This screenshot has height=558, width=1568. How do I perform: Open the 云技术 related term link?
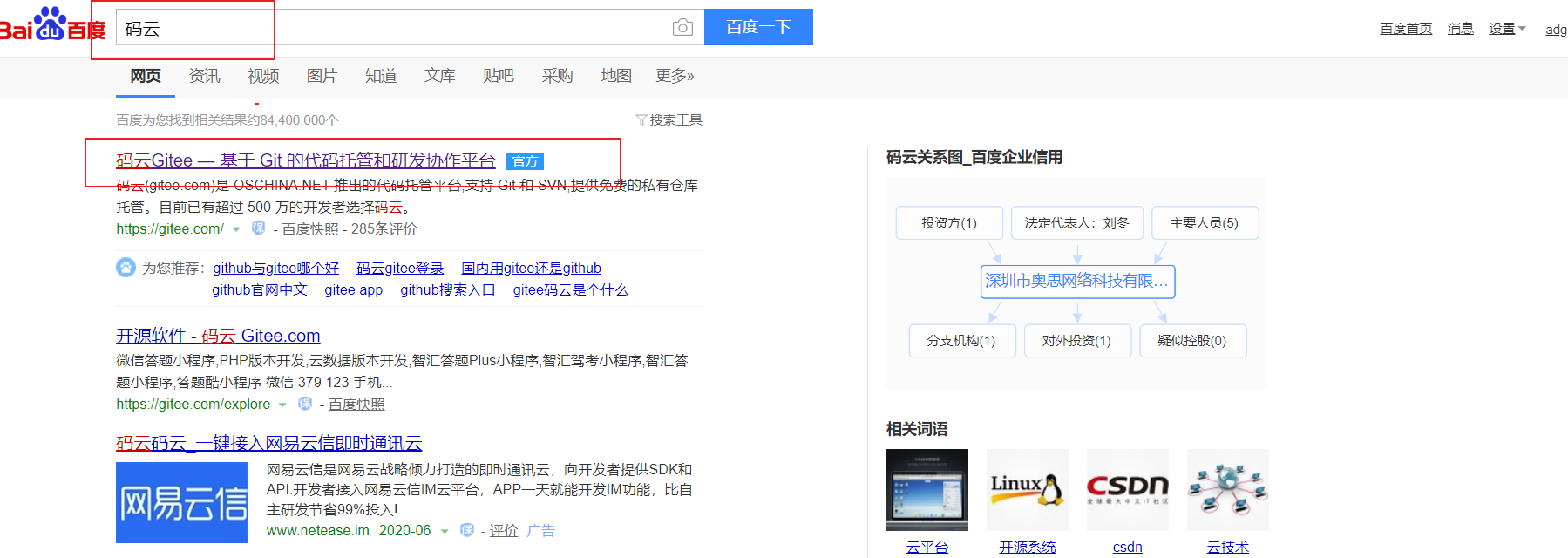[1227, 547]
